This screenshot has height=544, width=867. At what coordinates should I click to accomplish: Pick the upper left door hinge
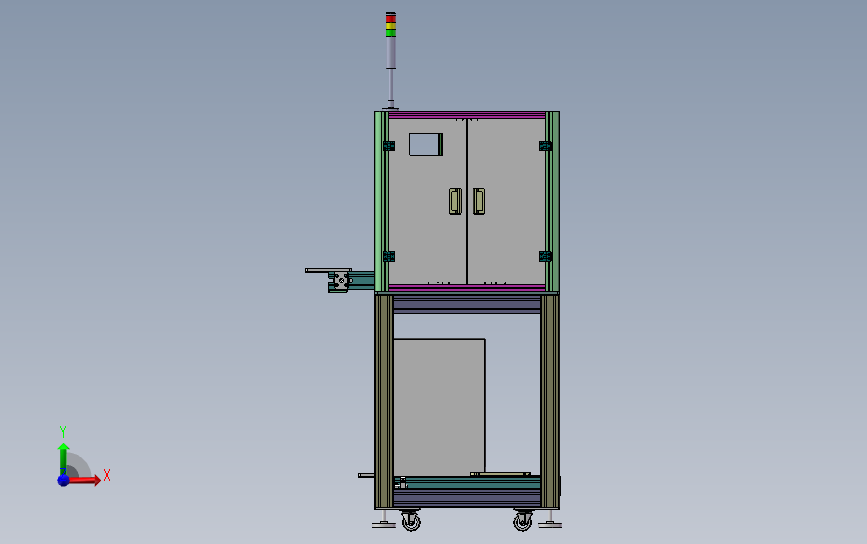pyautogui.click(x=389, y=146)
